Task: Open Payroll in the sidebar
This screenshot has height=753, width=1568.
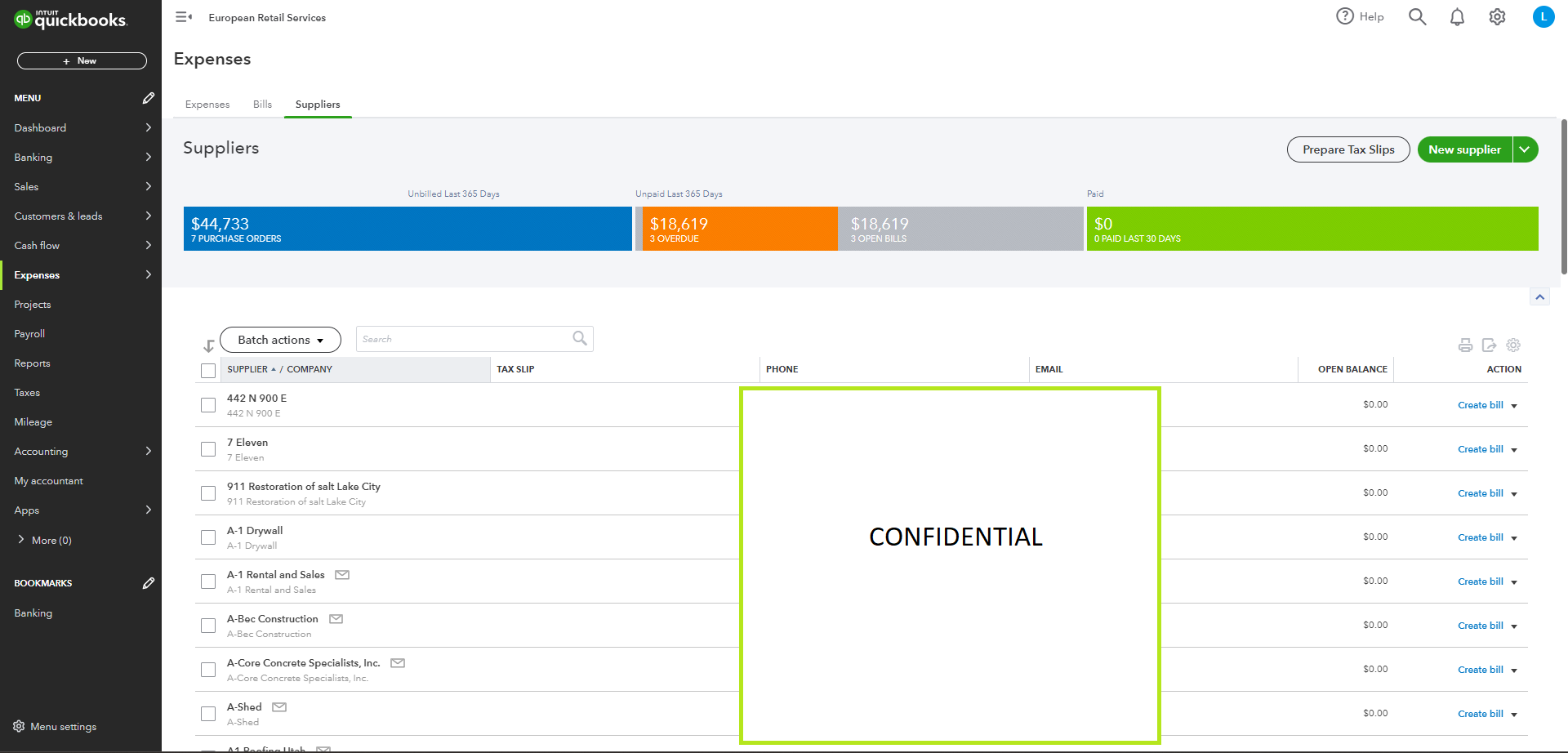Action: [x=29, y=334]
